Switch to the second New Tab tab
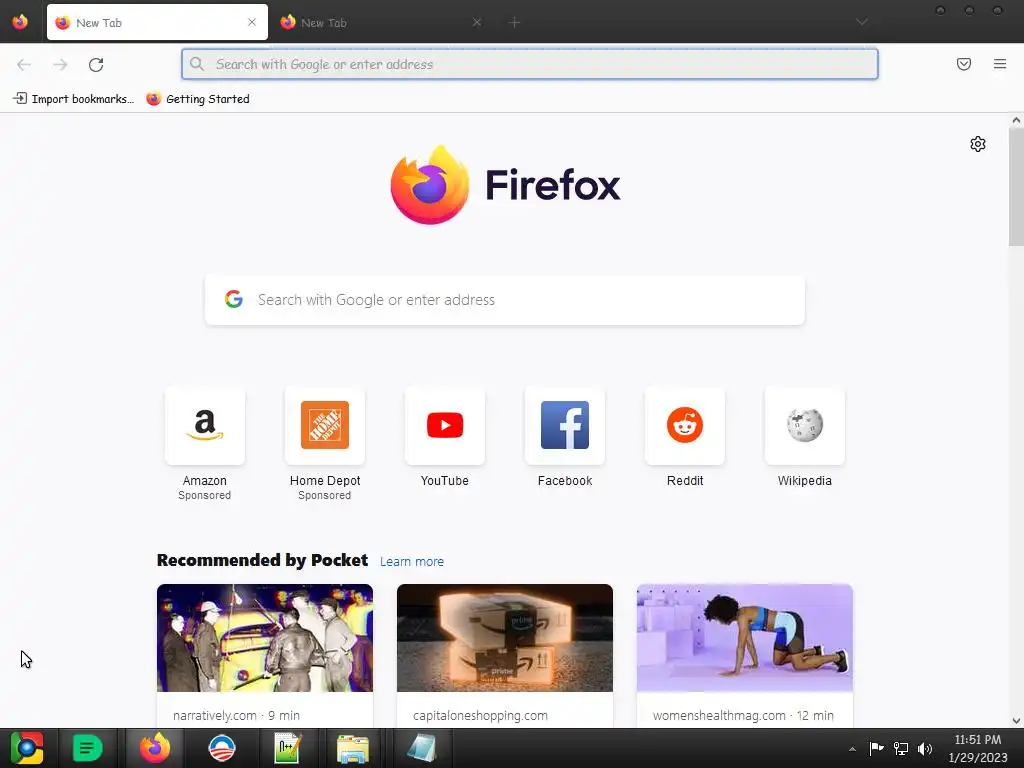Viewport: 1024px width, 768px height. pyautogui.click(x=382, y=22)
